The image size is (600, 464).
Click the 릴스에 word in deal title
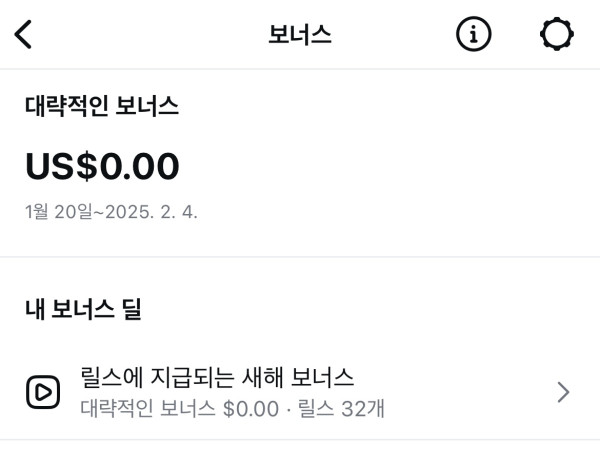[x=109, y=378]
